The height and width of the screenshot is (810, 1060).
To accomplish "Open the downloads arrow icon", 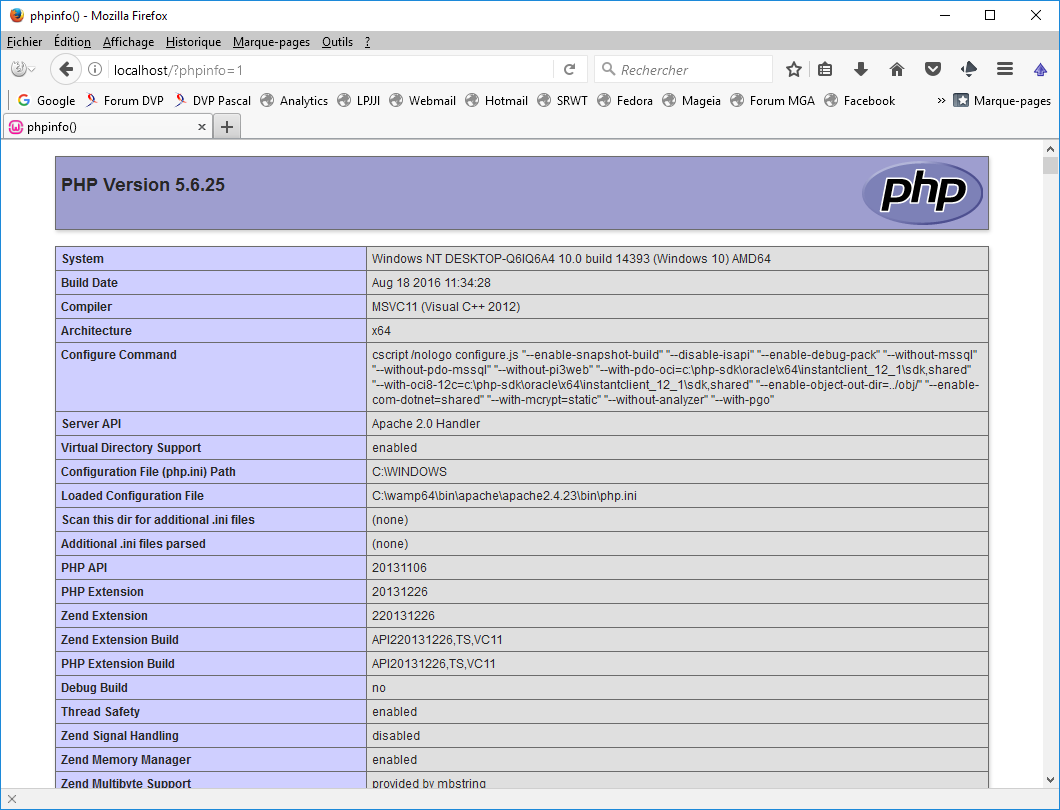I will [x=860, y=69].
